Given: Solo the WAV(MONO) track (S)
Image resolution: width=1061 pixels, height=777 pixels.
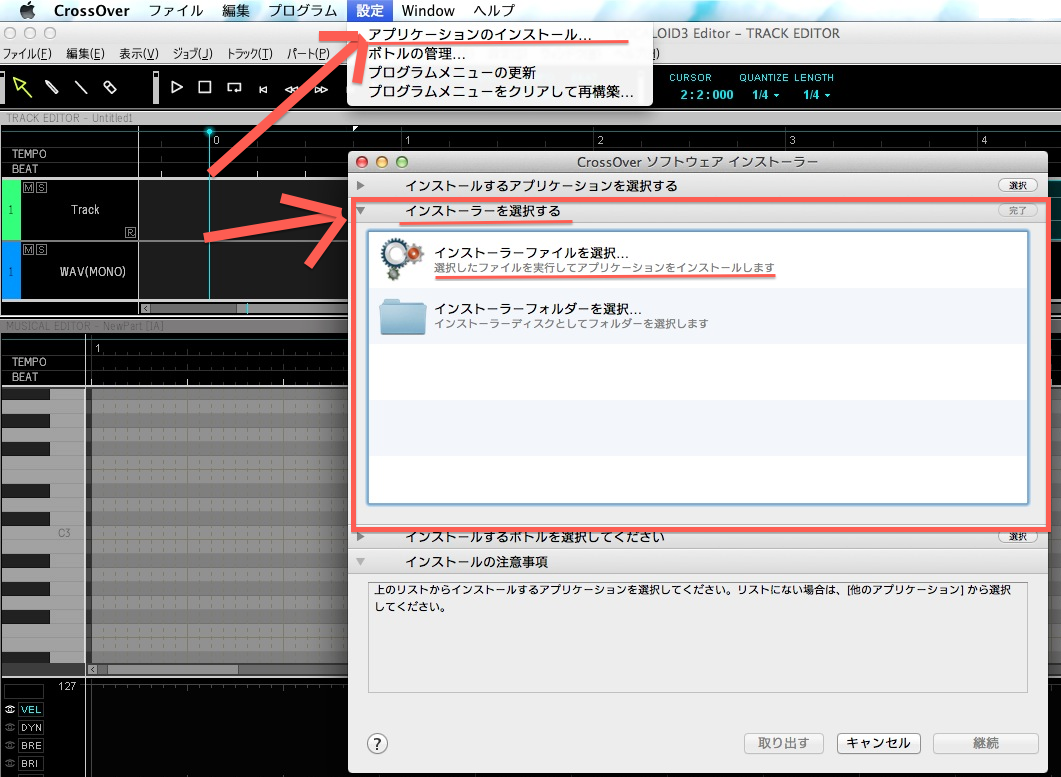Looking at the screenshot, I should pyautogui.click(x=41, y=250).
